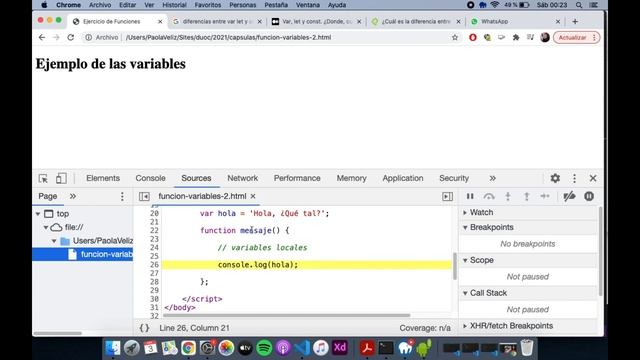Open the Network tab
Screen dimensions: 640x360
coord(242,178)
